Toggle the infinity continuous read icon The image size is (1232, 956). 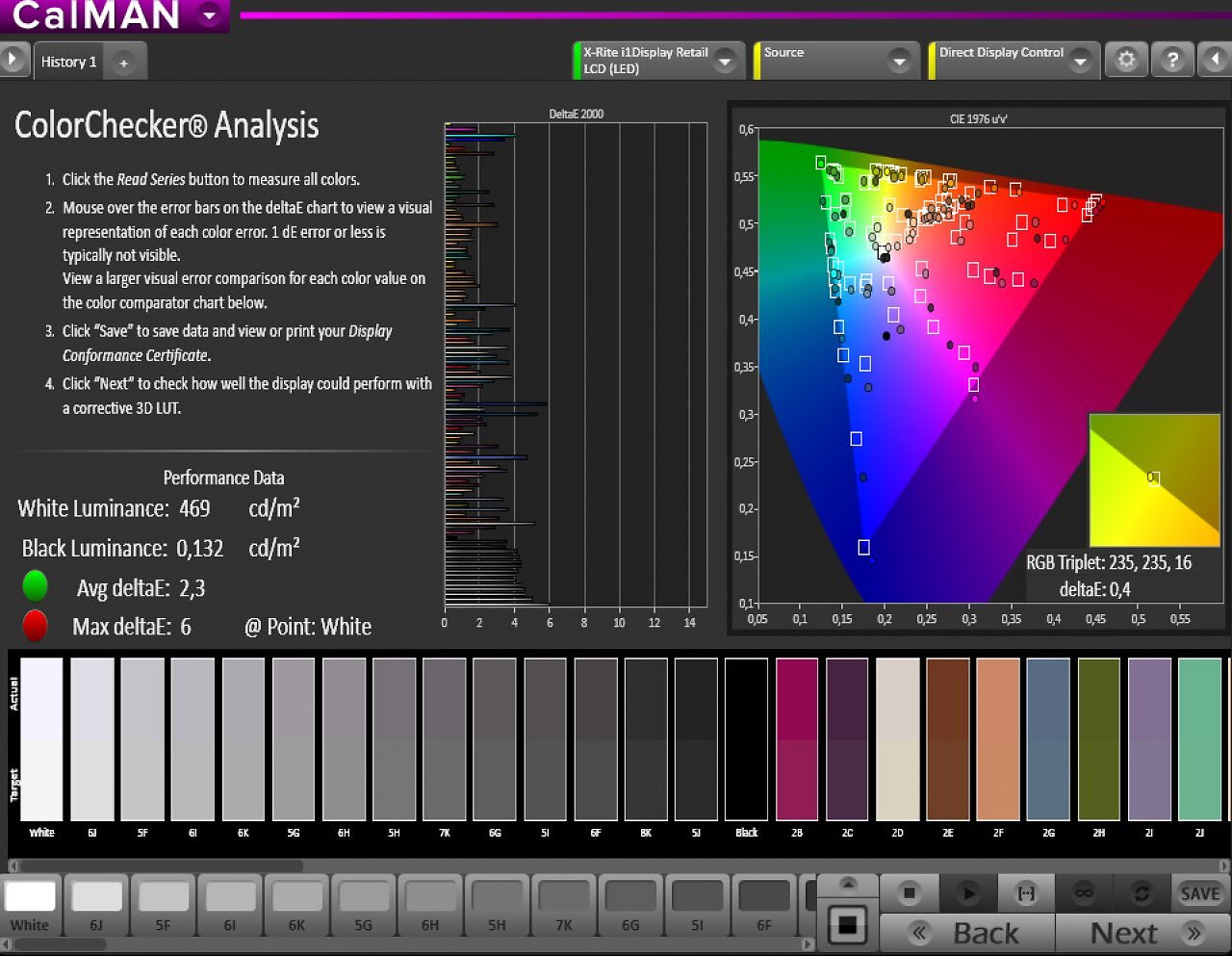(x=1084, y=893)
